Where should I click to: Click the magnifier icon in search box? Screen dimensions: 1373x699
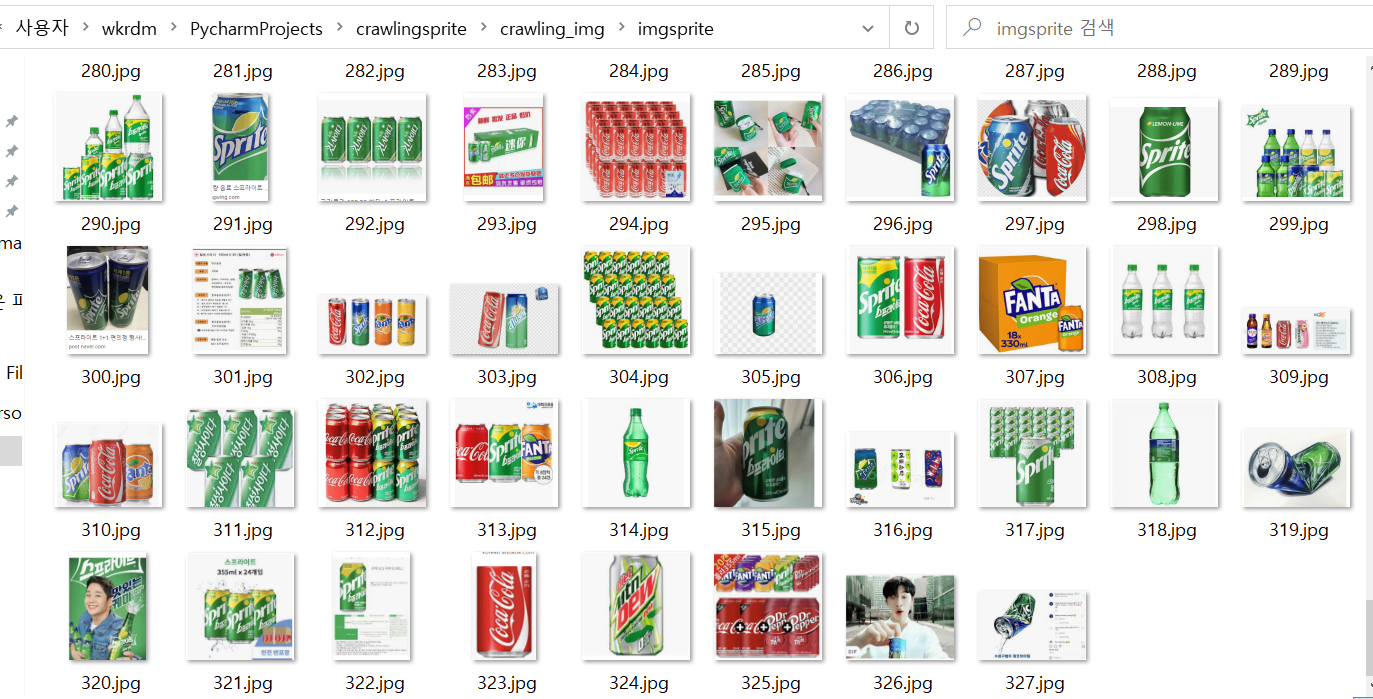(x=971, y=28)
